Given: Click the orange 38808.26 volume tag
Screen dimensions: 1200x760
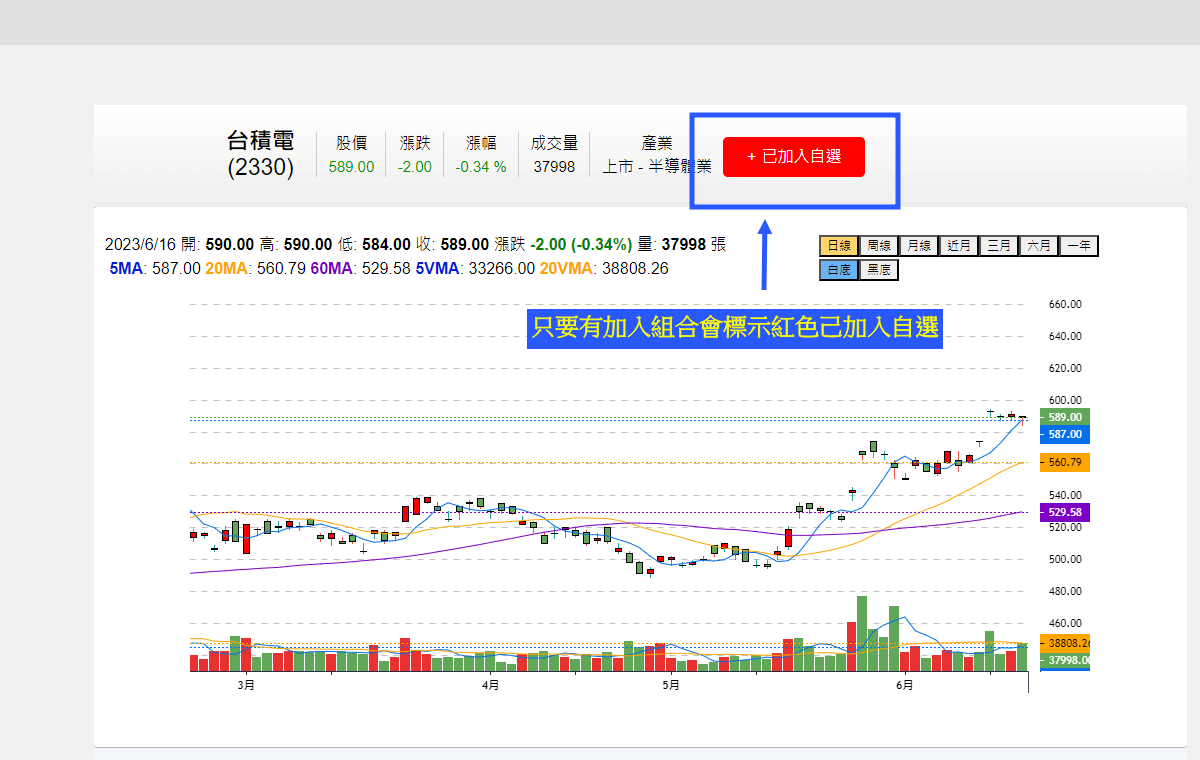Looking at the screenshot, I should [x=1065, y=643].
